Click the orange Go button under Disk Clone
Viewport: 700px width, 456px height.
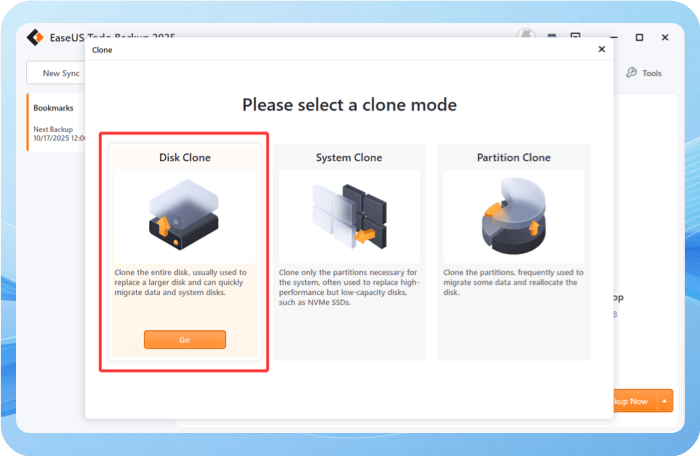[x=184, y=339]
